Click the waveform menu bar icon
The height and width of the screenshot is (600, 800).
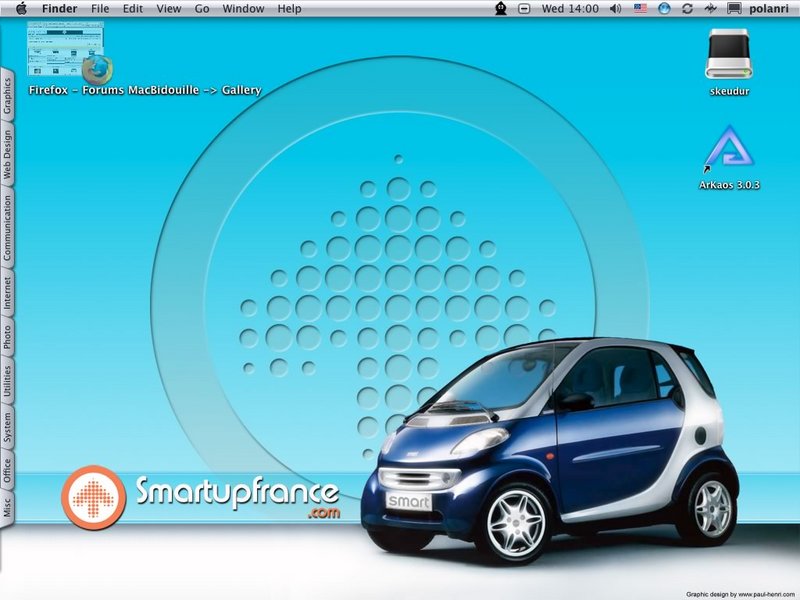(710, 9)
